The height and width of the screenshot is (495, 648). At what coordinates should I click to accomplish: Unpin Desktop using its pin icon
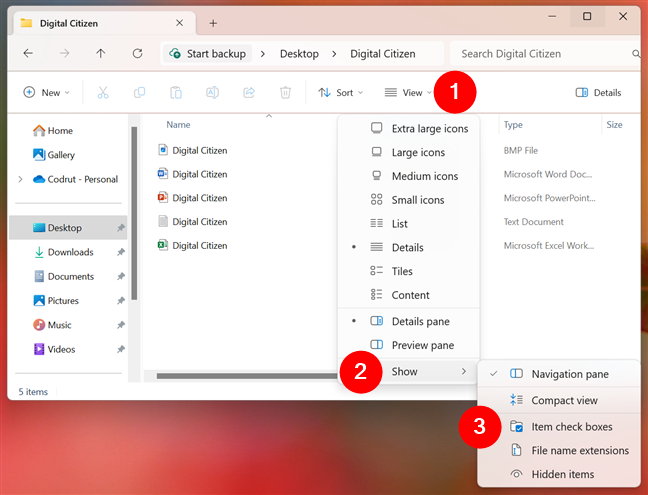point(121,228)
